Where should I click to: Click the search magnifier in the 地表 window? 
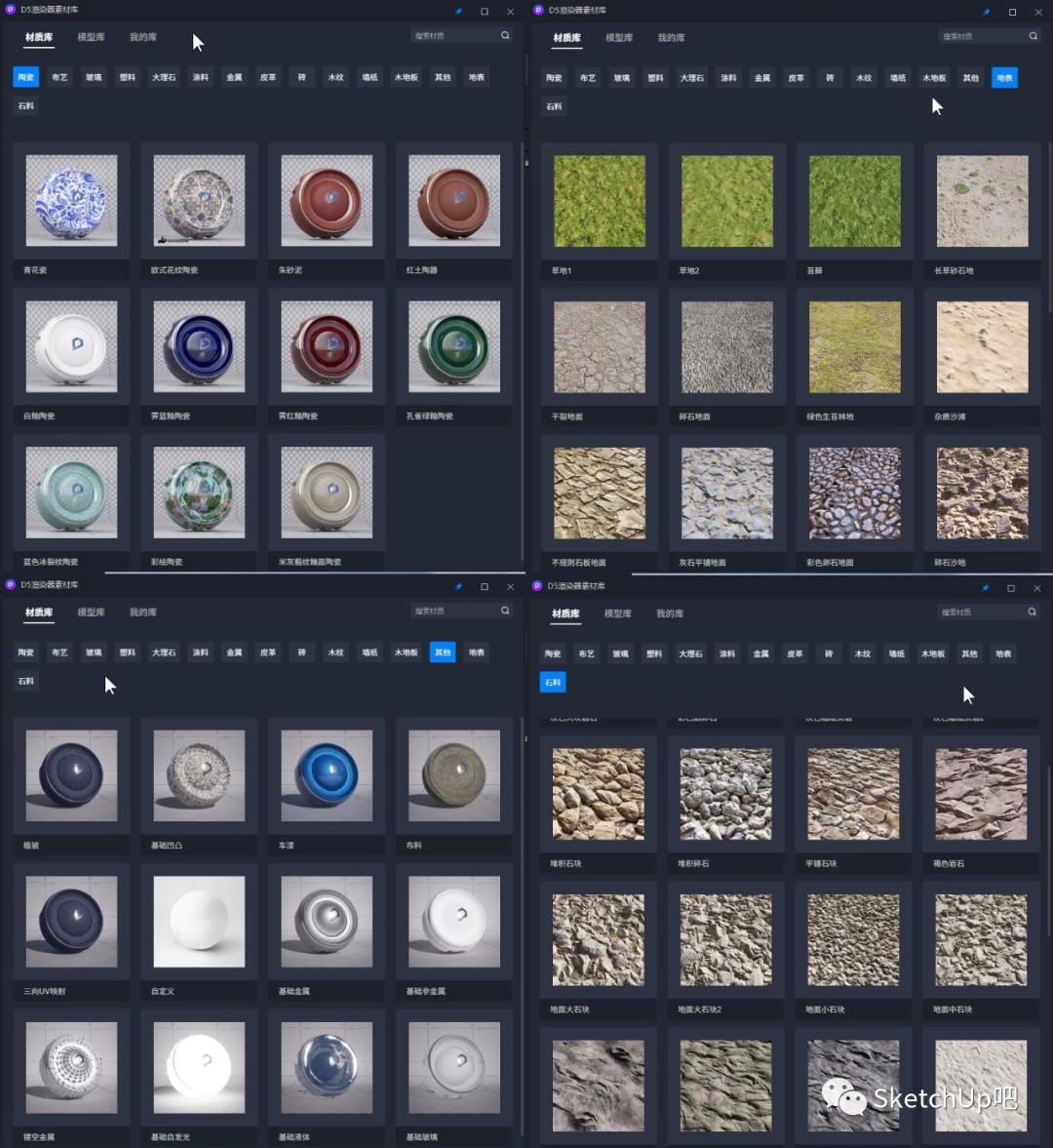pos(1033,36)
